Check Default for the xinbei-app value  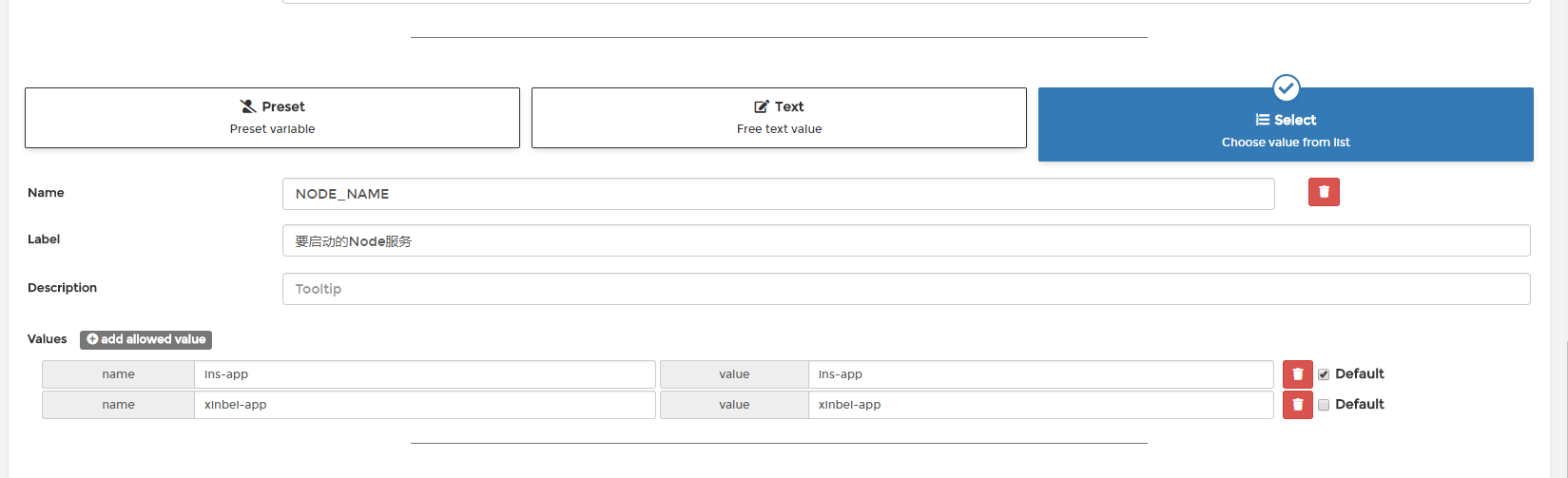(x=1324, y=405)
